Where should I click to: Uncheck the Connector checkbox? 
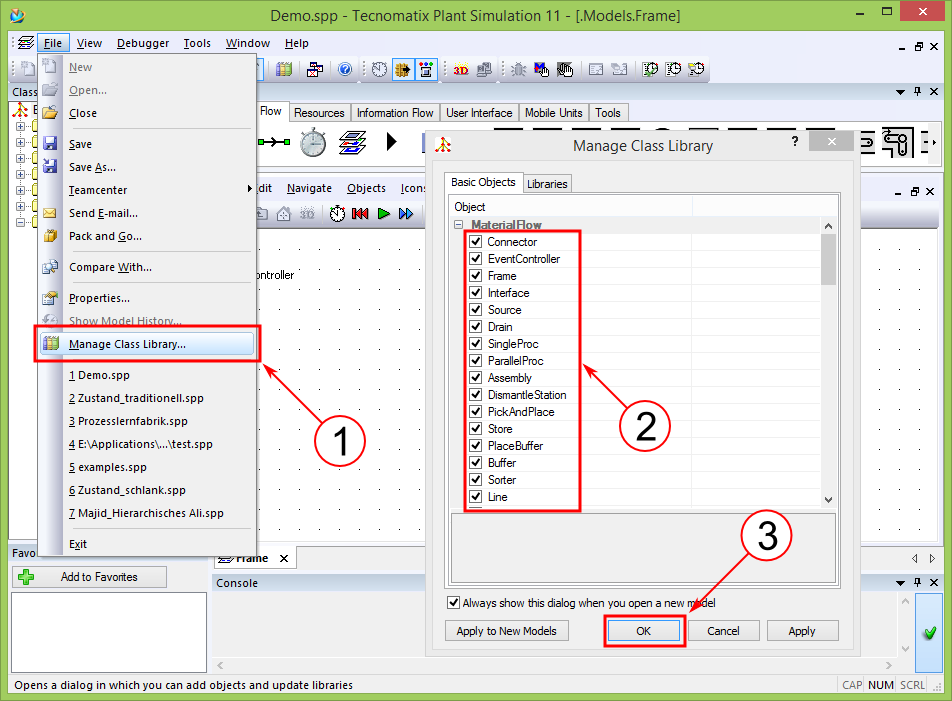[x=476, y=242]
